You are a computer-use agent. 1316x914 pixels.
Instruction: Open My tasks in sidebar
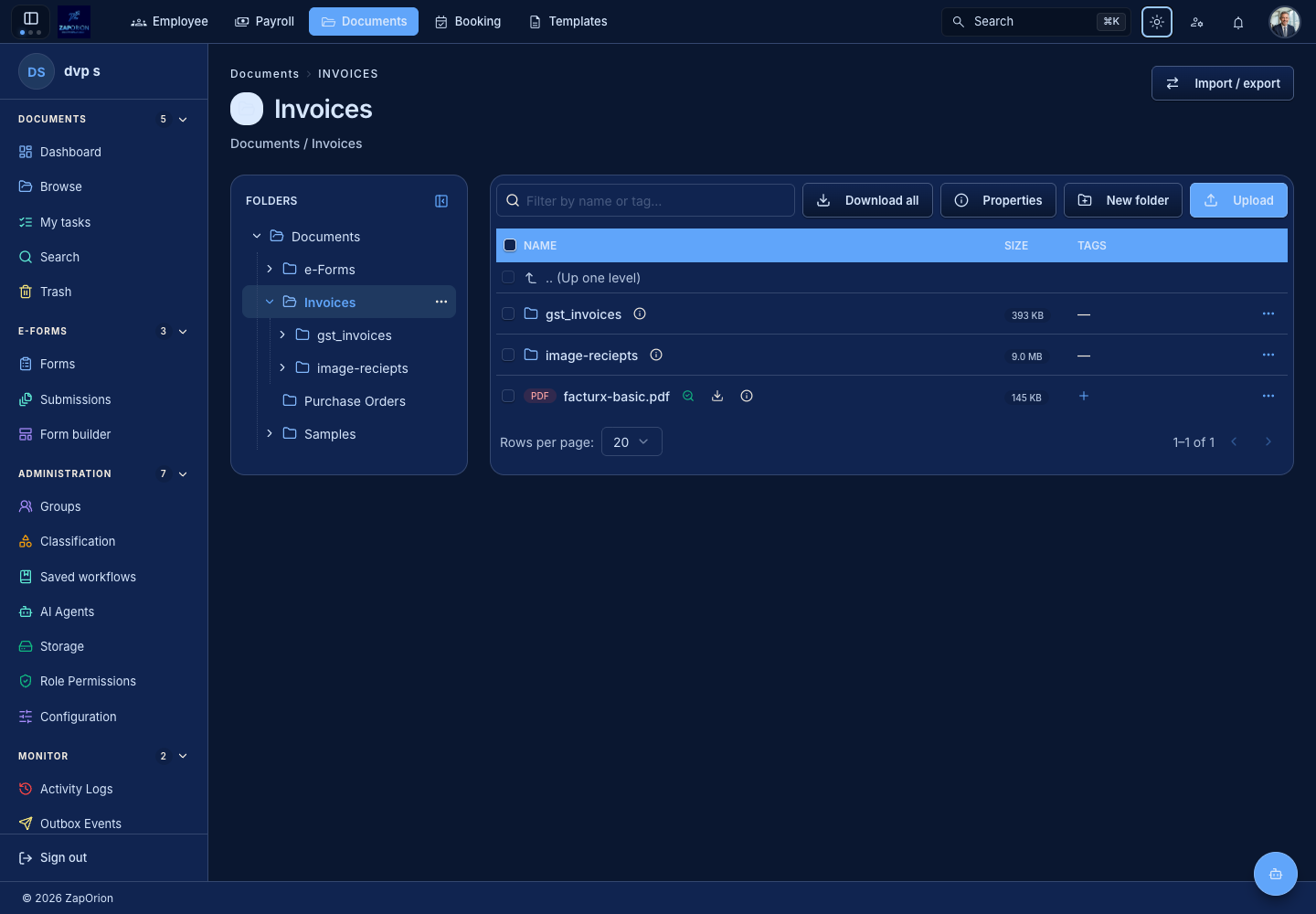coord(103,222)
